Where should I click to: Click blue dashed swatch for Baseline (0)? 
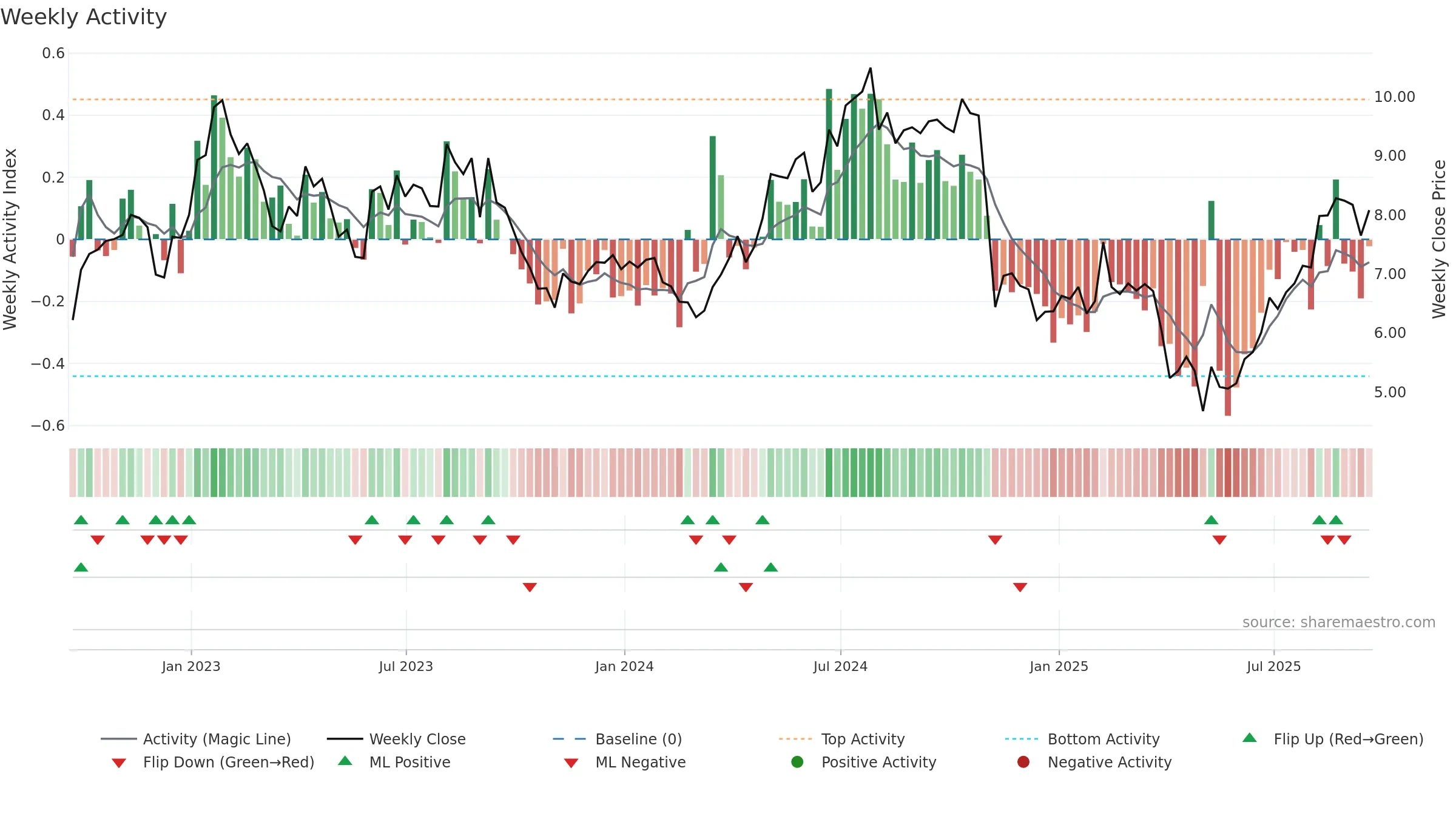(570, 739)
